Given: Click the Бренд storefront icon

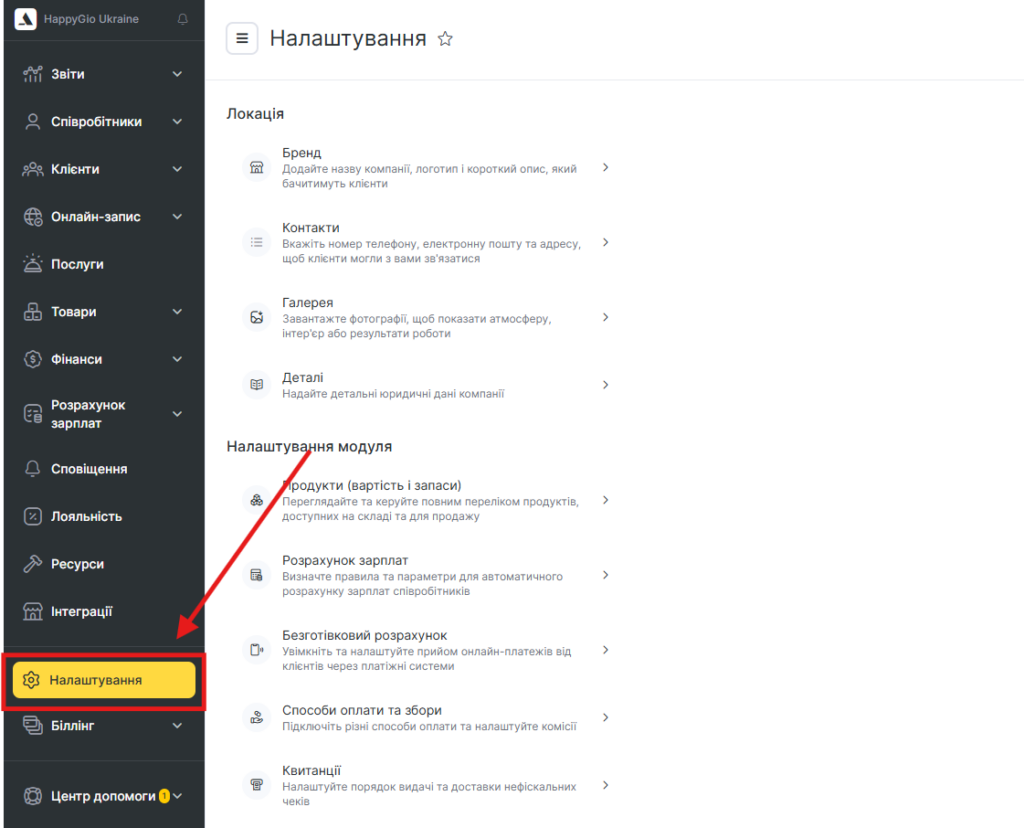Looking at the screenshot, I should (x=257, y=167).
